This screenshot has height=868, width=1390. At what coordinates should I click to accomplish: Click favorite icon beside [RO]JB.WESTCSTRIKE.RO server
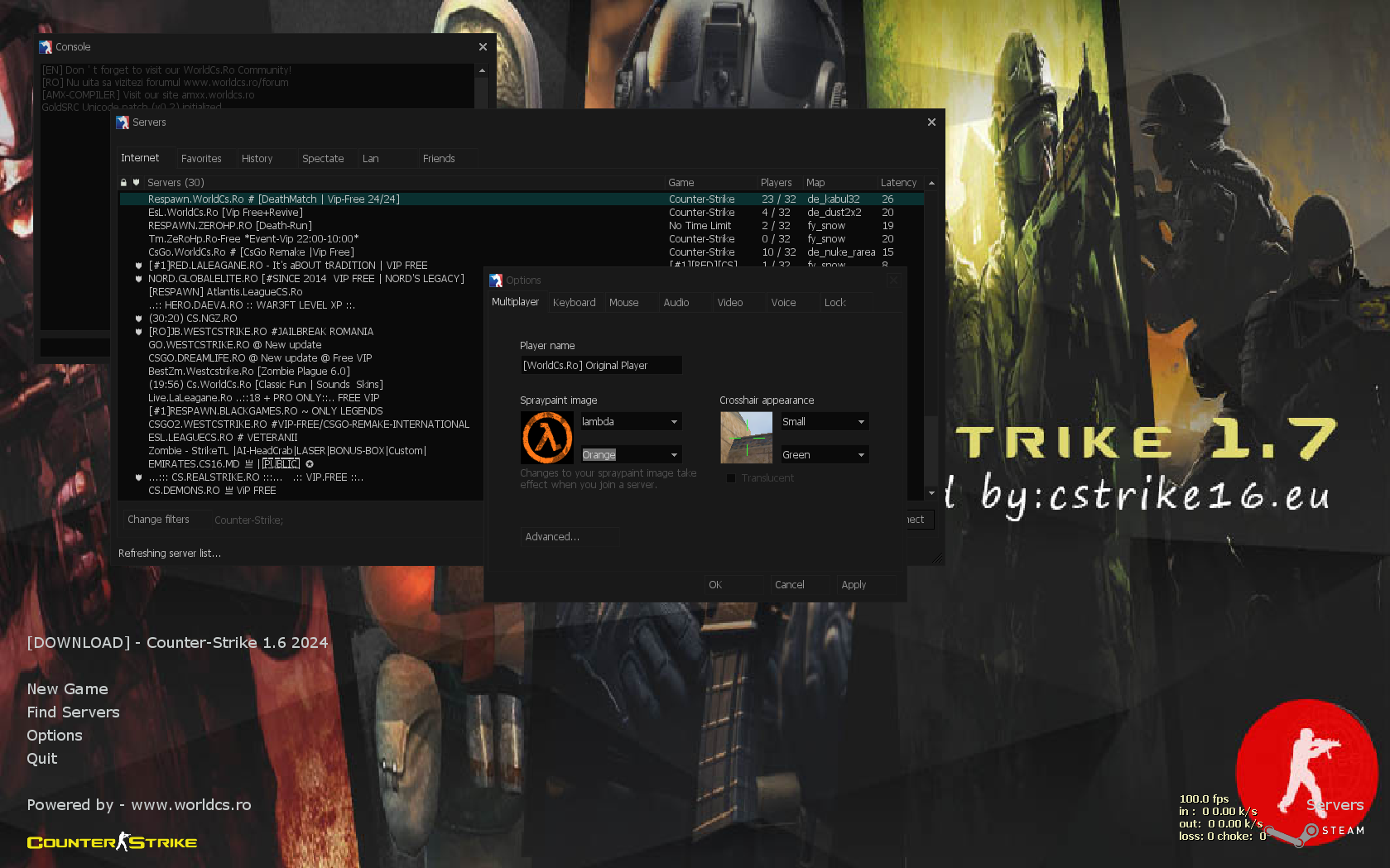click(x=138, y=332)
